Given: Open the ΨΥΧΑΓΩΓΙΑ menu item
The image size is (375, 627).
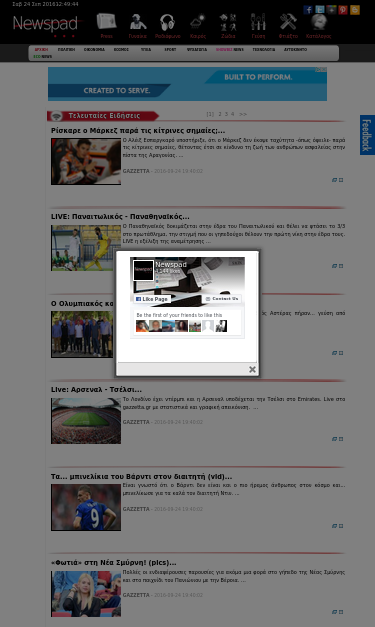Looking at the screenshot, I should tap(197, 50).
